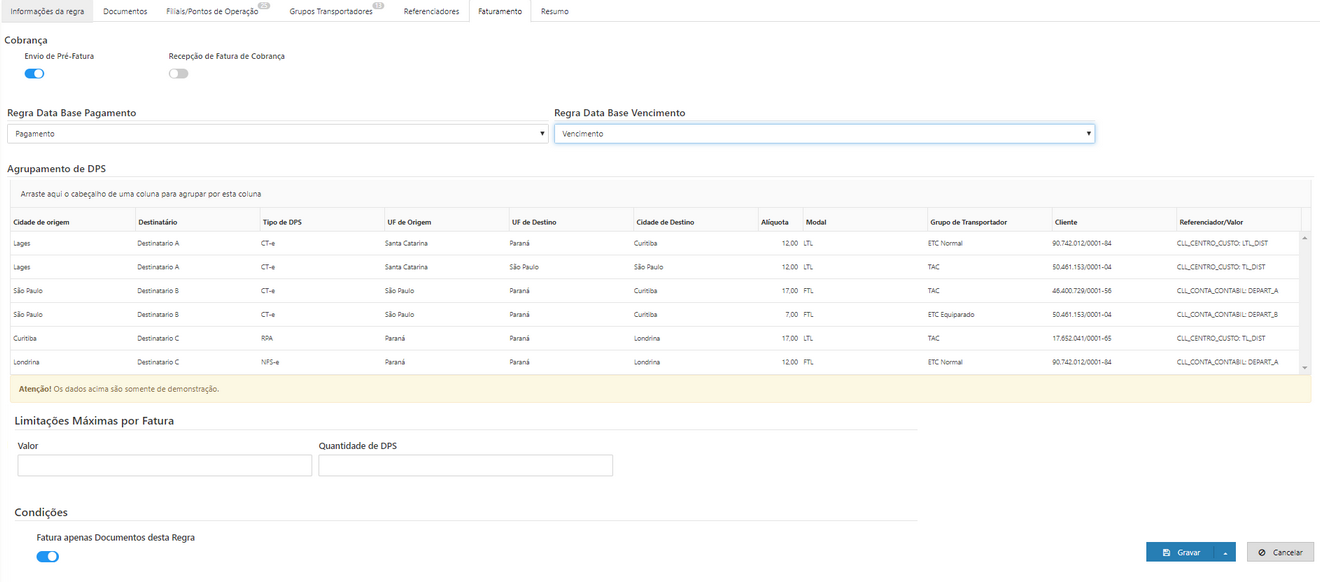
Task: Click the grid scrollbar up arrow
Action: click(1303, 239)
